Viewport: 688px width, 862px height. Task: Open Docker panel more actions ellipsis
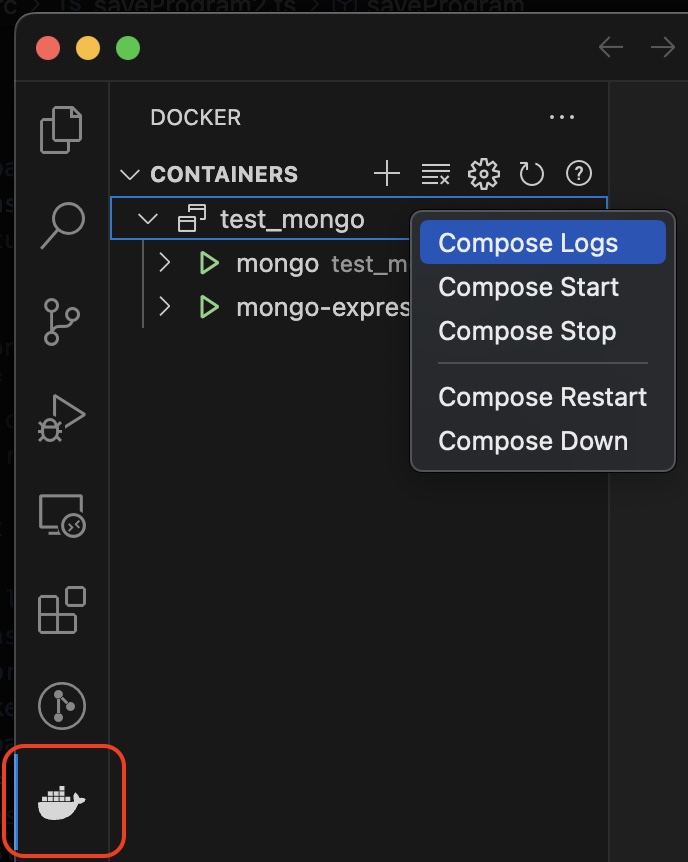[562, 117]
